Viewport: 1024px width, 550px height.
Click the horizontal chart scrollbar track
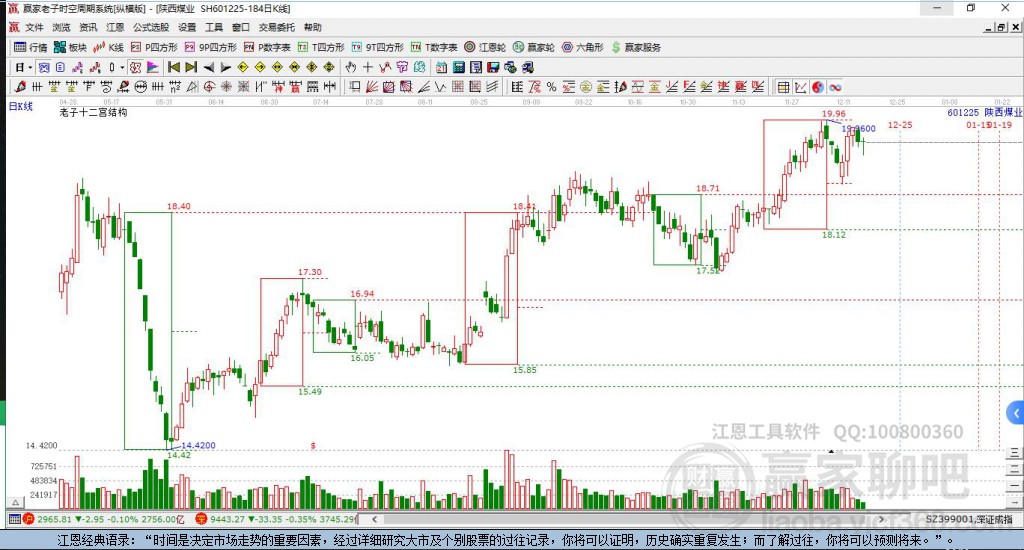(627, 519)
